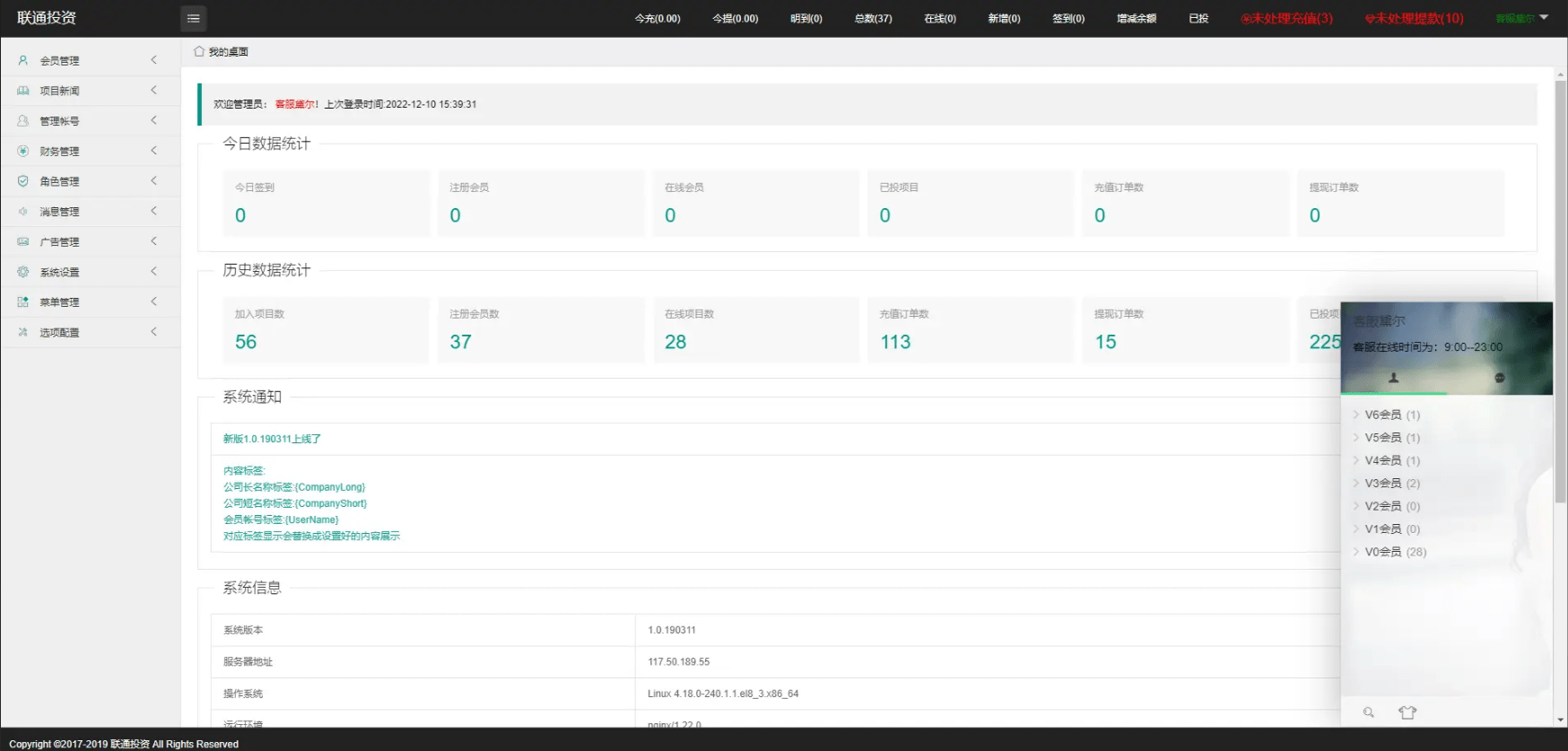This screenshot has width=1568, height=751.
Task: Click the 注册会员数 37 stat card
Action: (541, 329)
